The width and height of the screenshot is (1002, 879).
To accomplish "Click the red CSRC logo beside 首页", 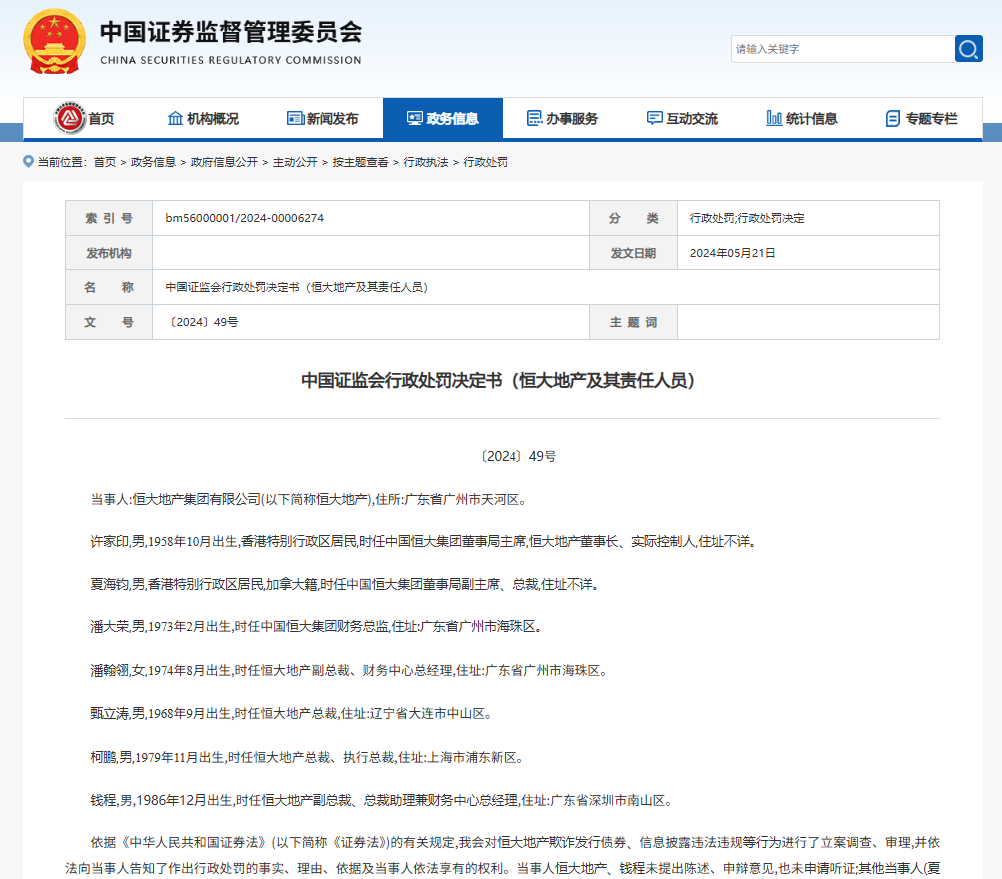I will [x=70, y=118].
